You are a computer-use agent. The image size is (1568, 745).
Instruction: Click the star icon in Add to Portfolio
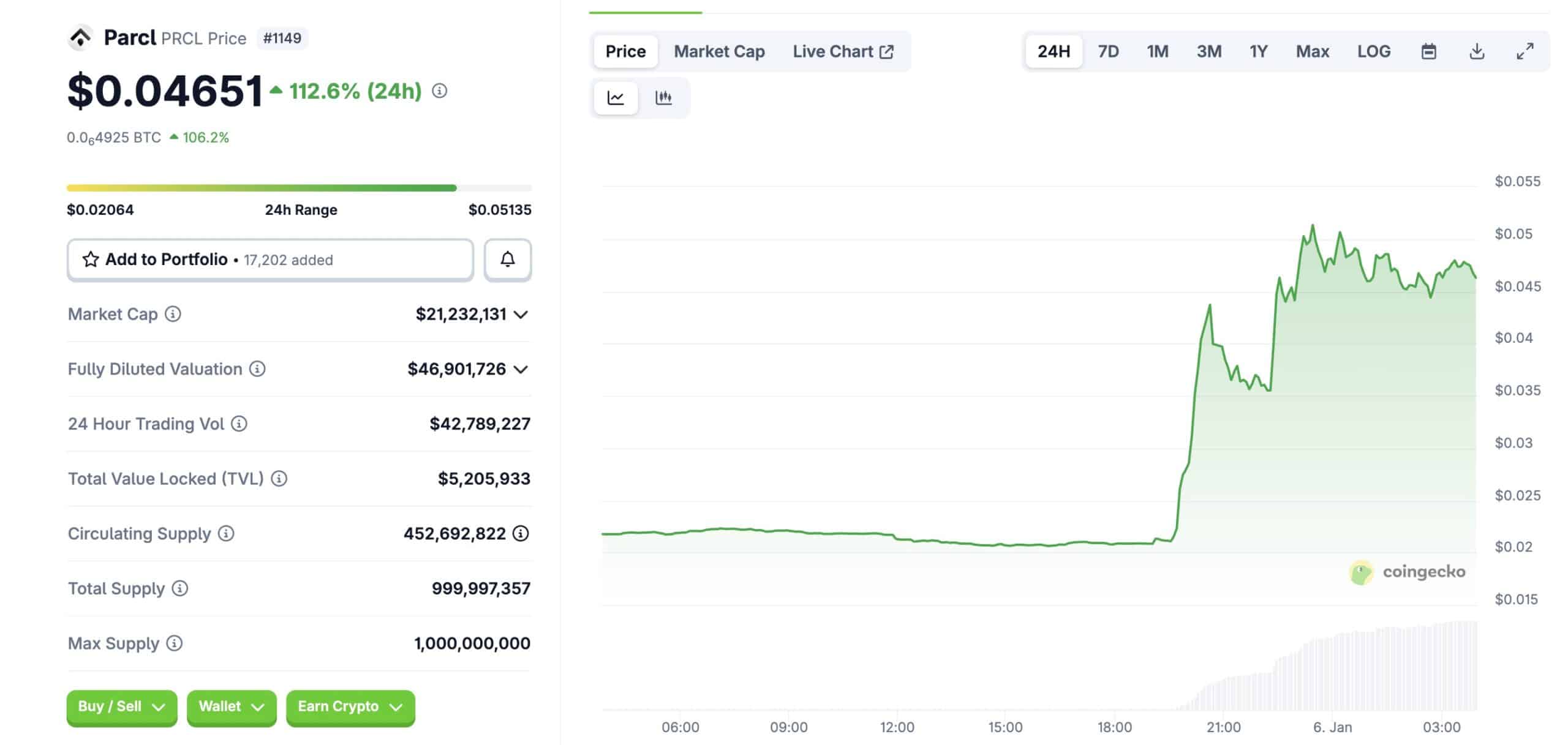click(91, 260)
